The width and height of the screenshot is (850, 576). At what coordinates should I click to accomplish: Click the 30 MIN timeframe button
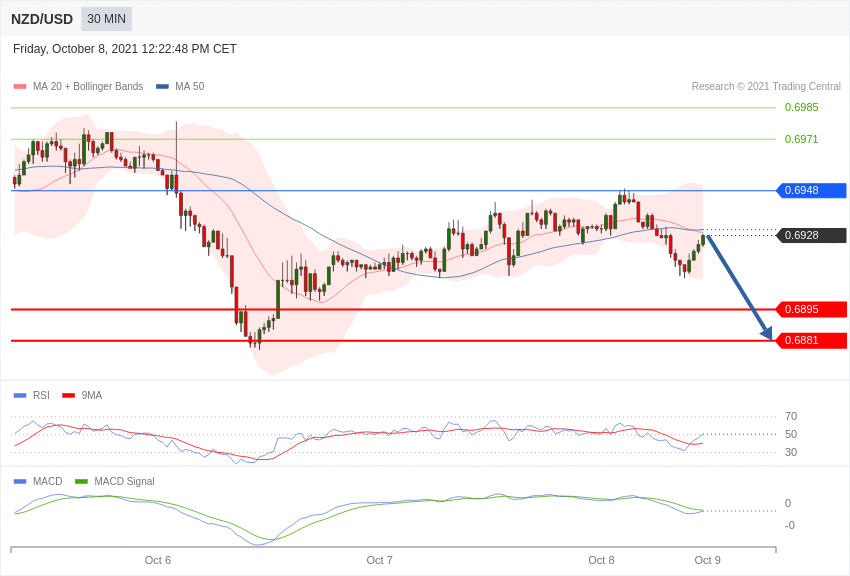(106, 19)
